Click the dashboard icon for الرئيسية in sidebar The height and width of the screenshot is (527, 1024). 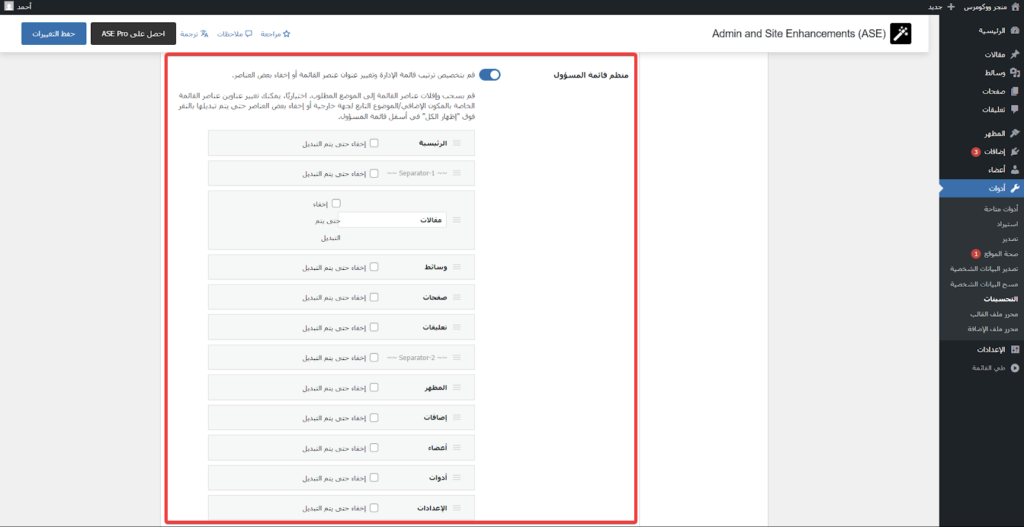click(1014, 31)
